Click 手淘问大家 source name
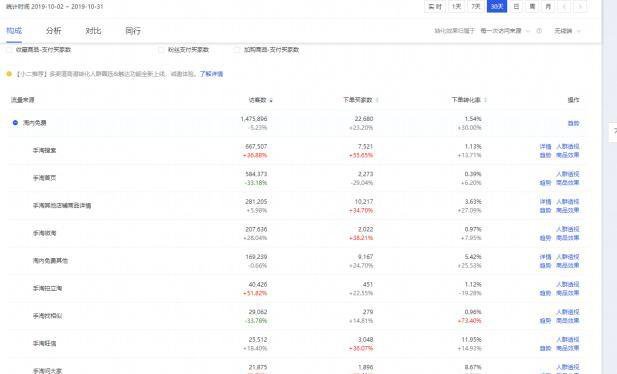 coord(47,371)
